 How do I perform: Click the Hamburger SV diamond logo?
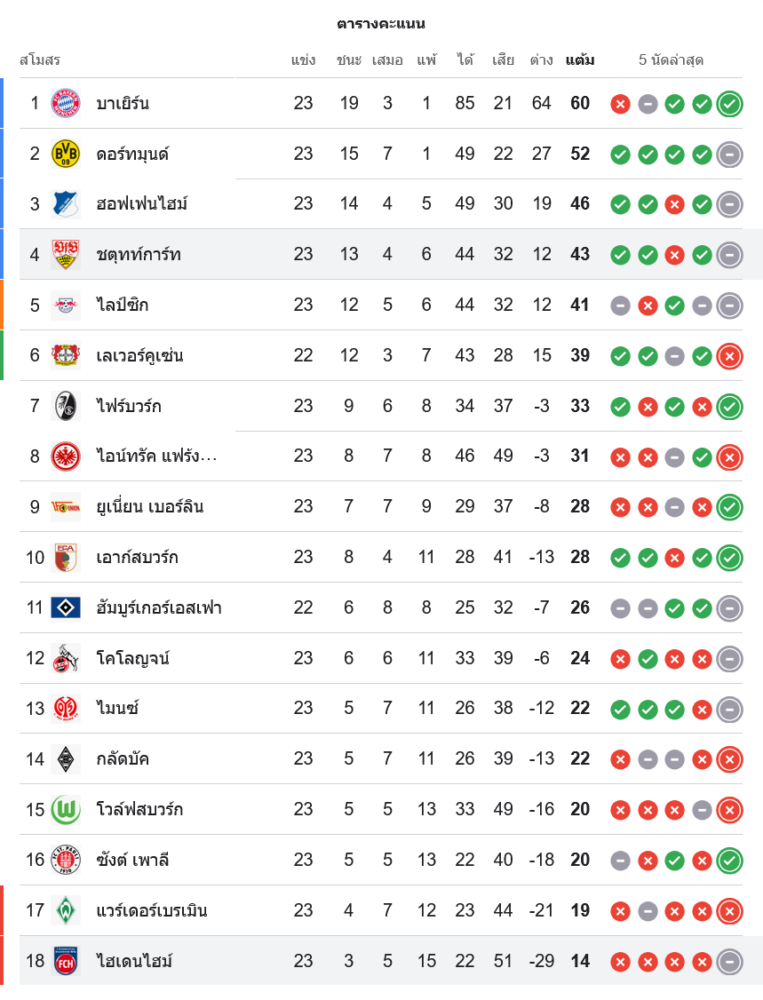pos(66,607)
